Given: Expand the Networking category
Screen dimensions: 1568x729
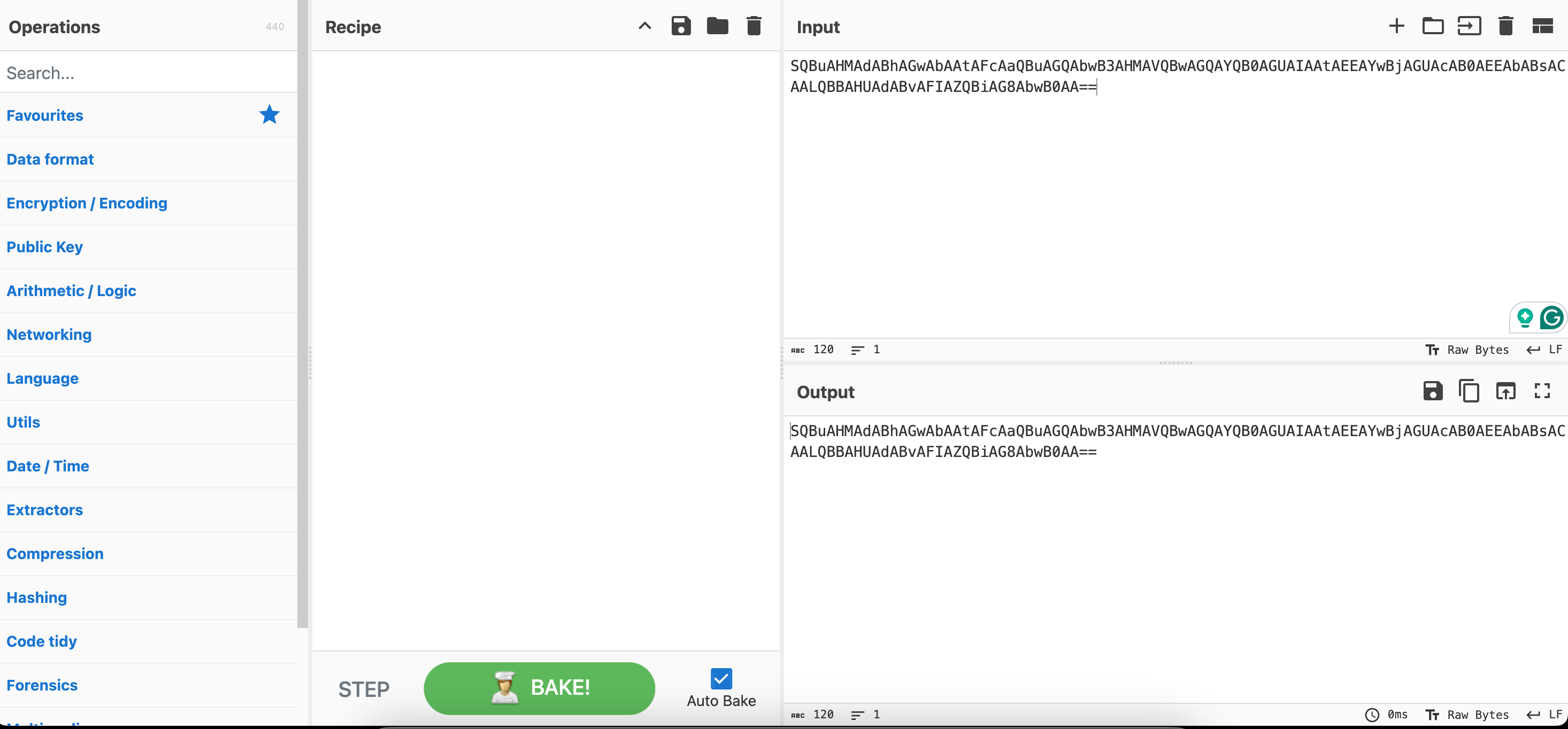Looking at the screenshot, I should (149, 335).
